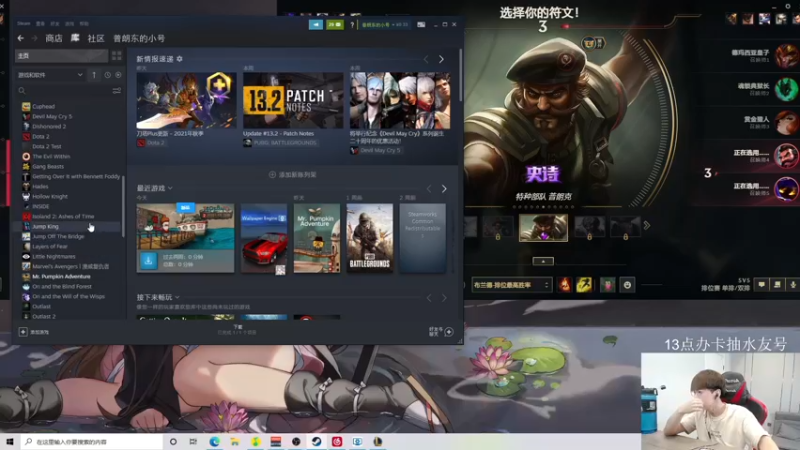Select the highlighted Gangplank skin thumbnail
The height and width of the screenshot is (450, 800).
coord(543,227)
